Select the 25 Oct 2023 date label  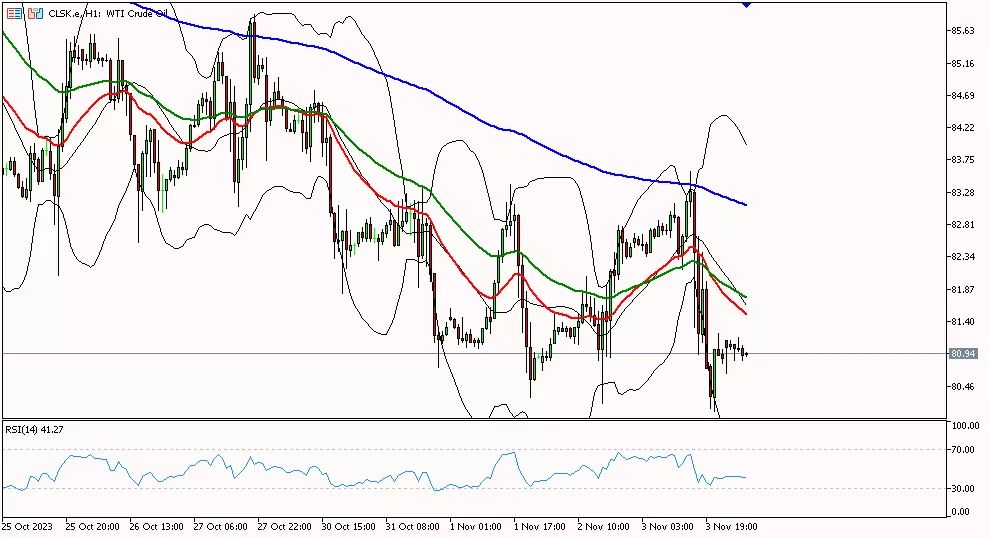coord(29,525)
